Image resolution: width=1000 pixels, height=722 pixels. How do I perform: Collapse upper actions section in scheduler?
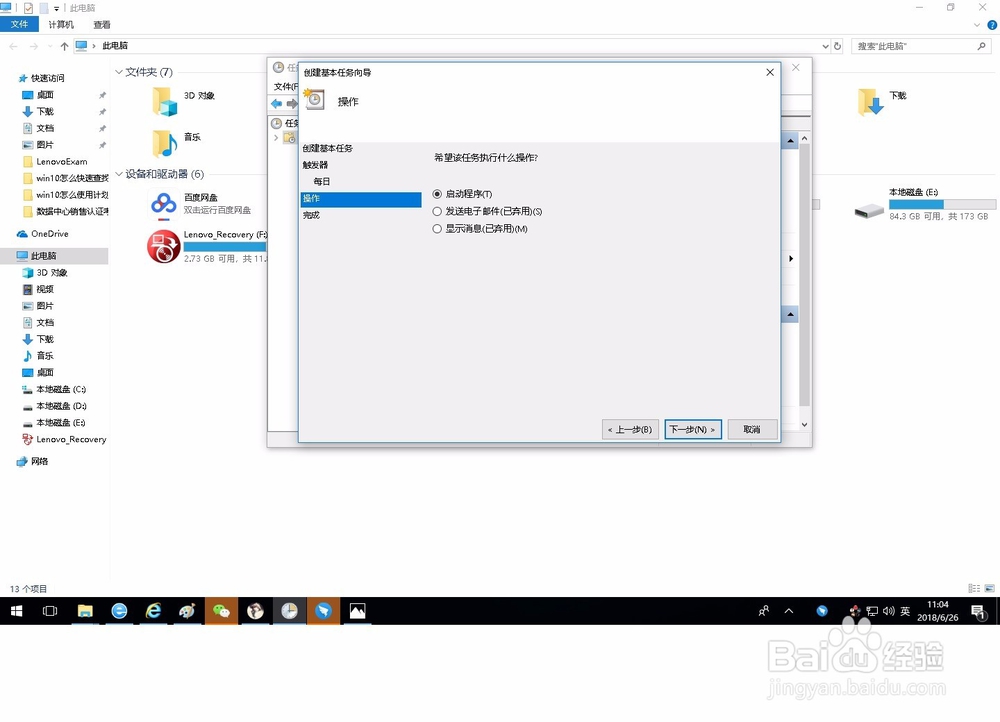pos(790,140)
